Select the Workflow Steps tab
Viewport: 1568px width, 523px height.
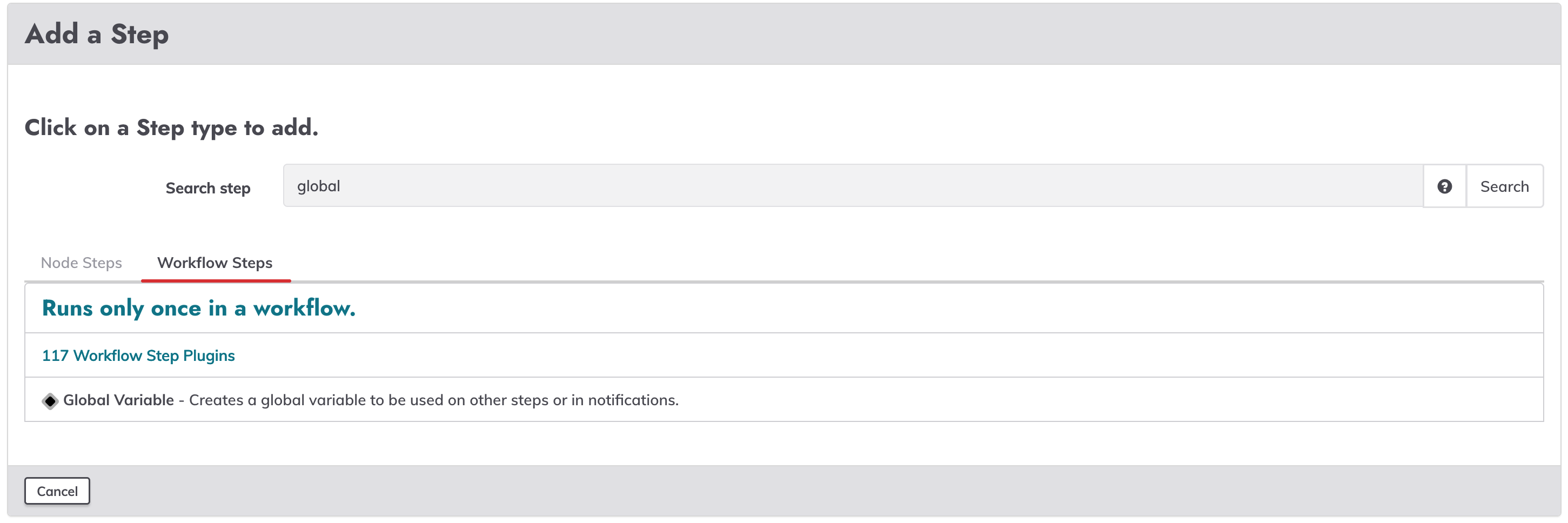(x=215, y=263)
